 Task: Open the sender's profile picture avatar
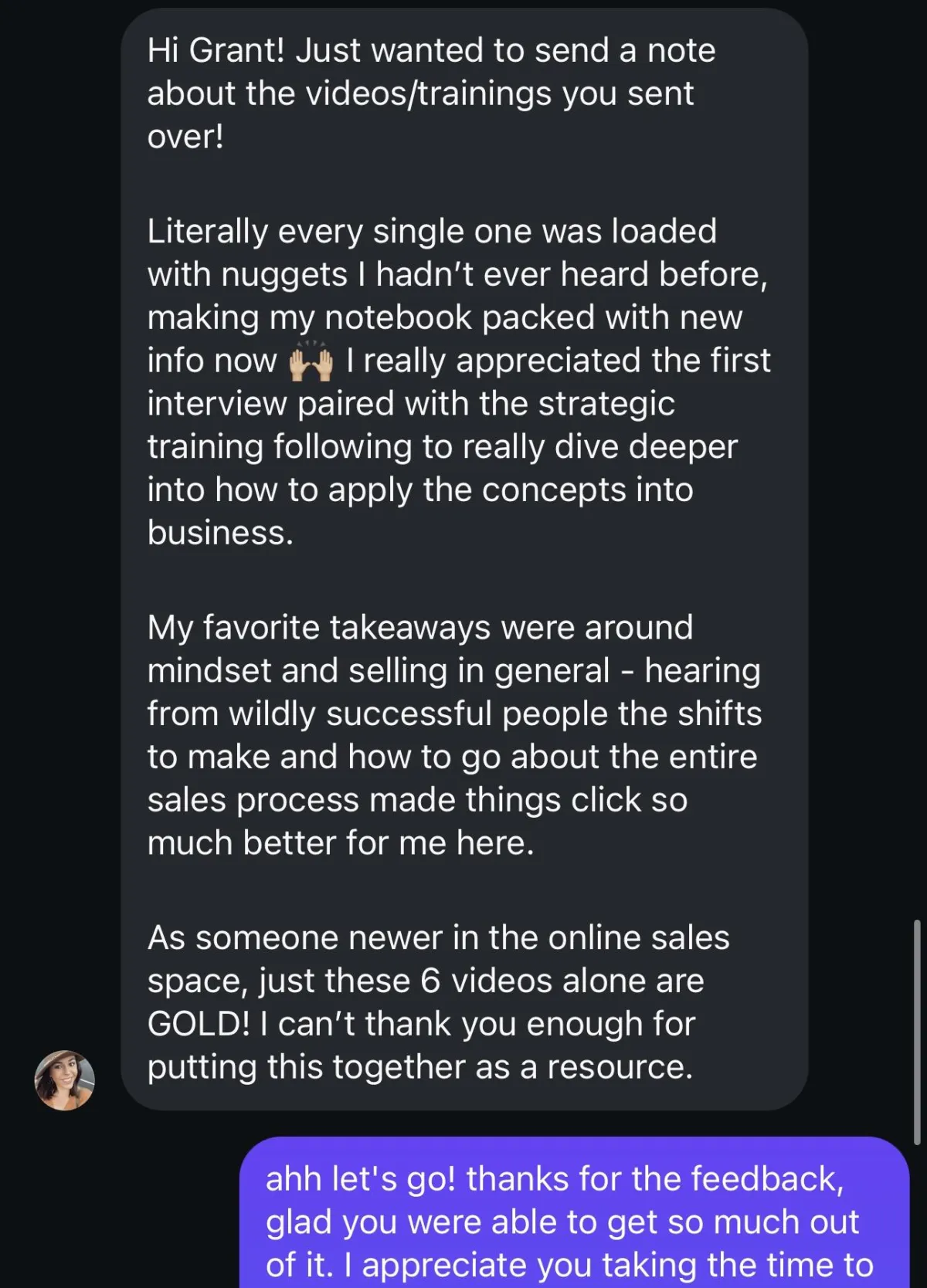[65, 1080]
